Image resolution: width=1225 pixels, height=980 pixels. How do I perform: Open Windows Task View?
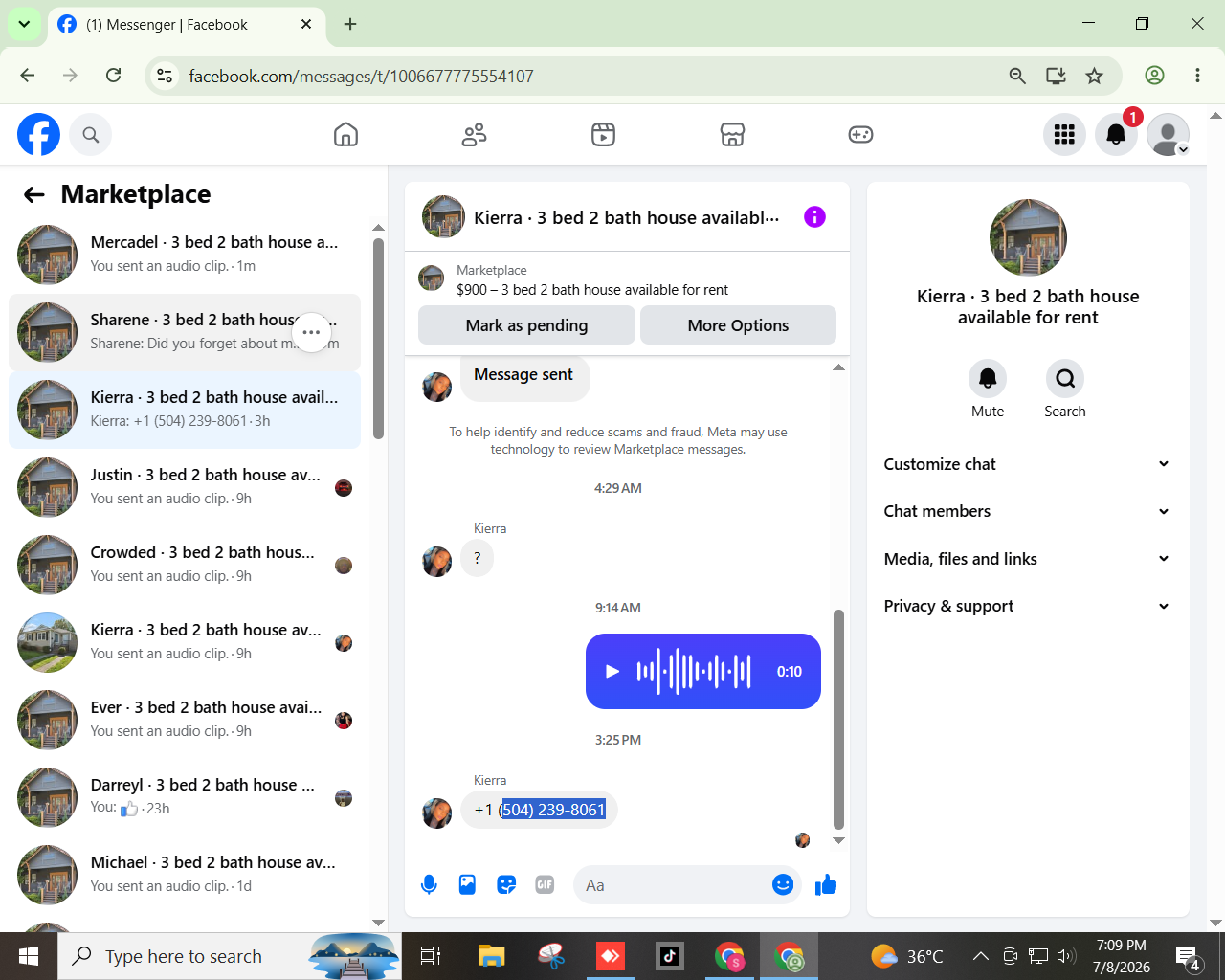click(431, 956)
